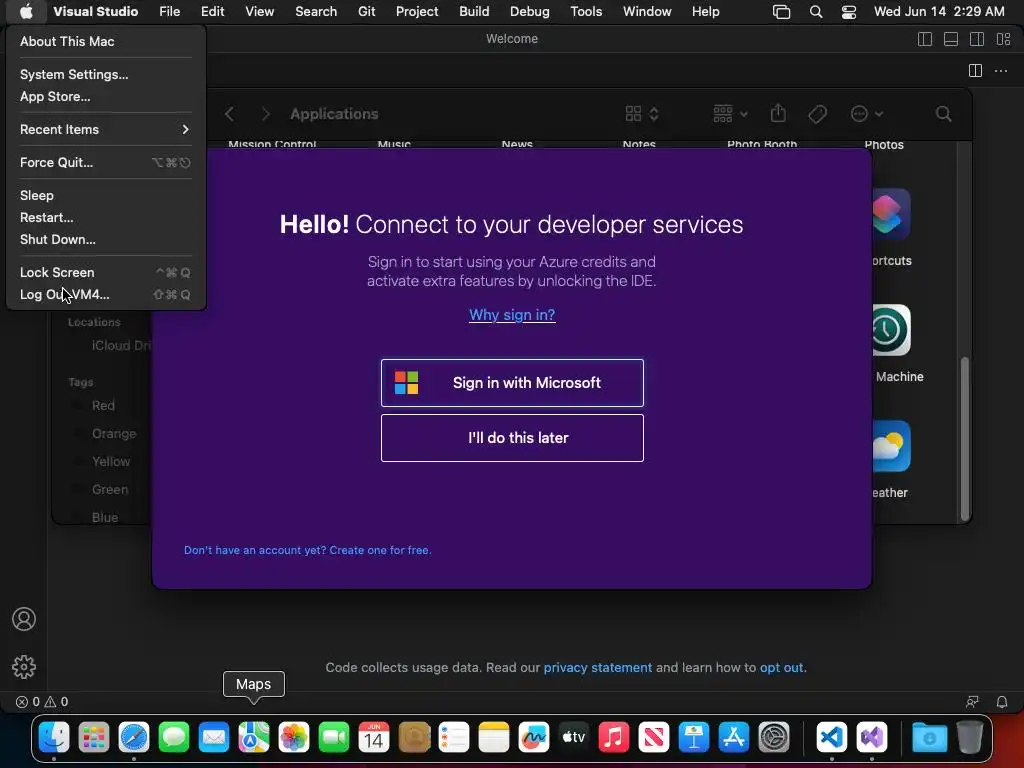Open System Settings from the Dock
The width and height of the screenshot is (1024, 768).
click(x=774, y=738)
